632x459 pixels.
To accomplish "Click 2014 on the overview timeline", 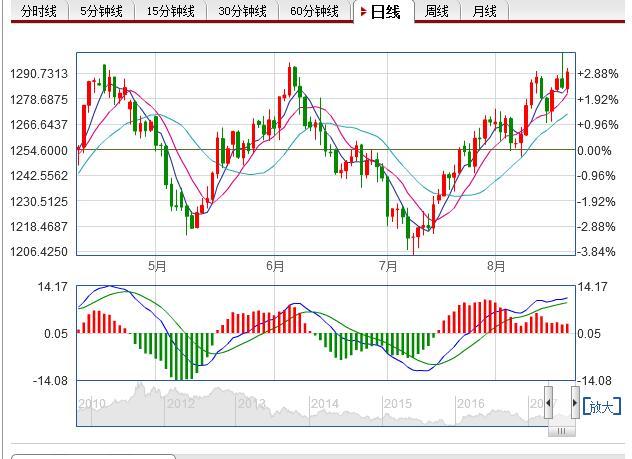I will (324, 404).
